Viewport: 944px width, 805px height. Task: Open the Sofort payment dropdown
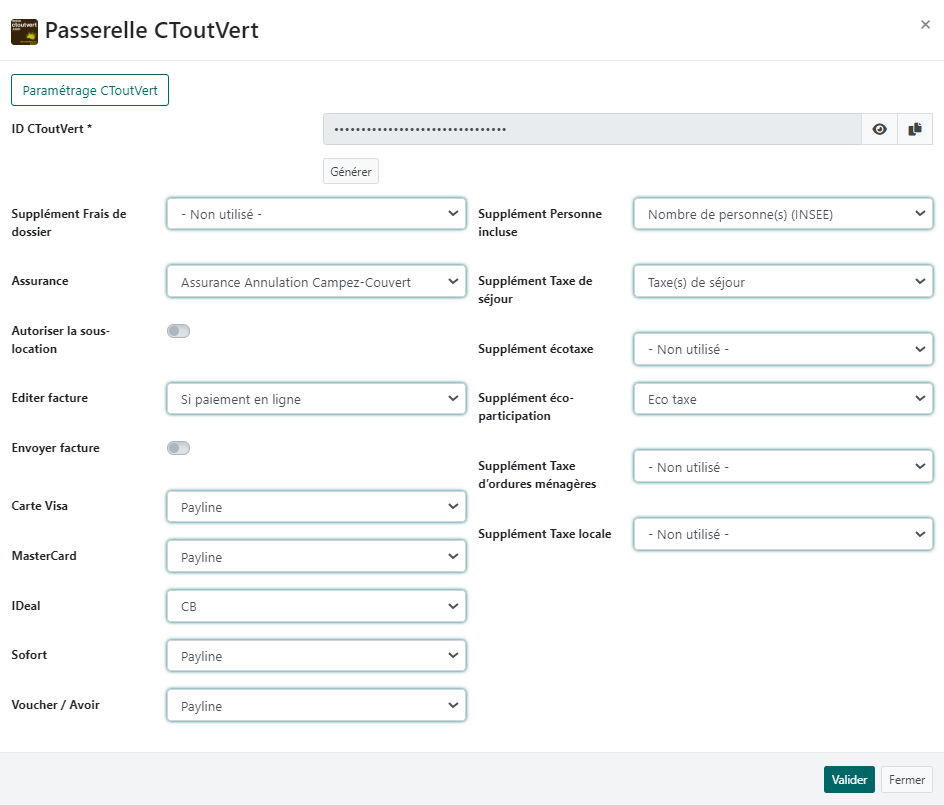(x=315, y=656)
